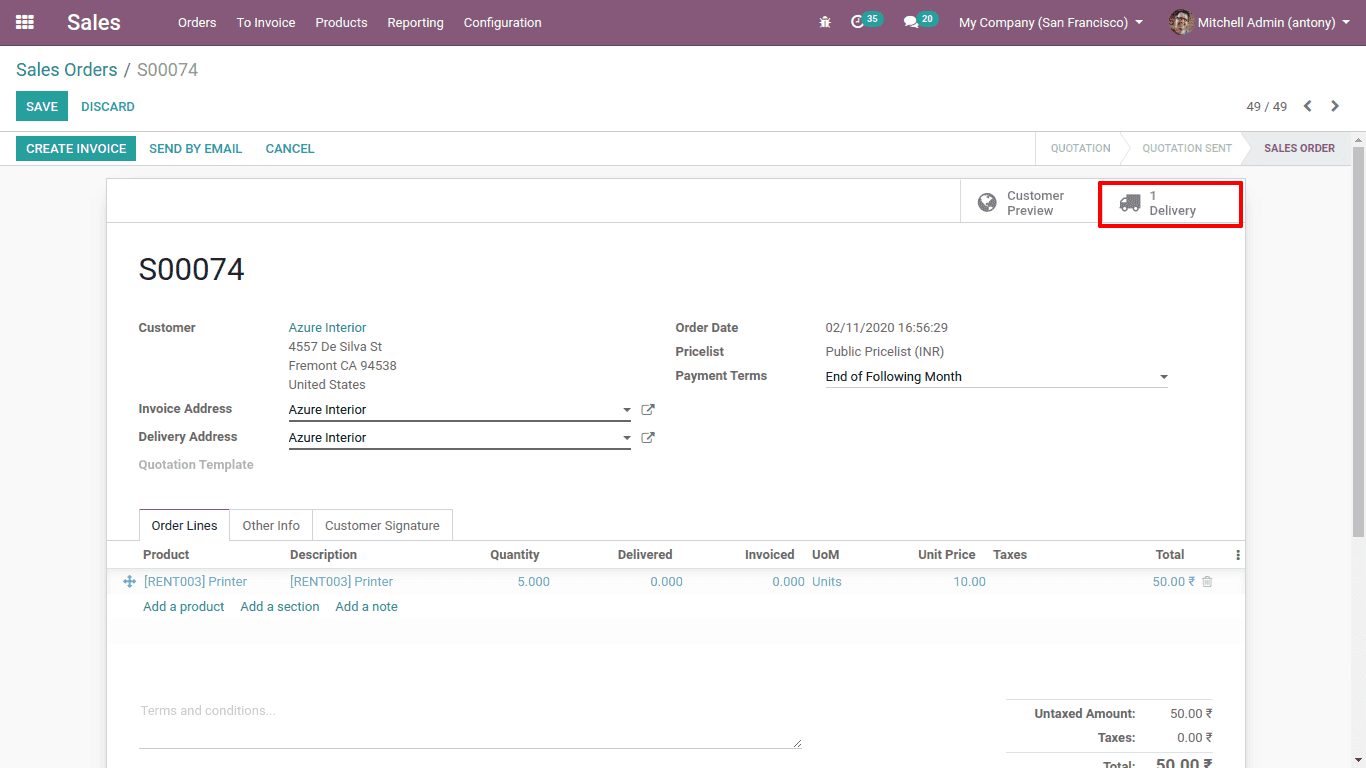The image size is (1366, 768).
Task: Click the Quotation status stage
Action: point(1080,148)
